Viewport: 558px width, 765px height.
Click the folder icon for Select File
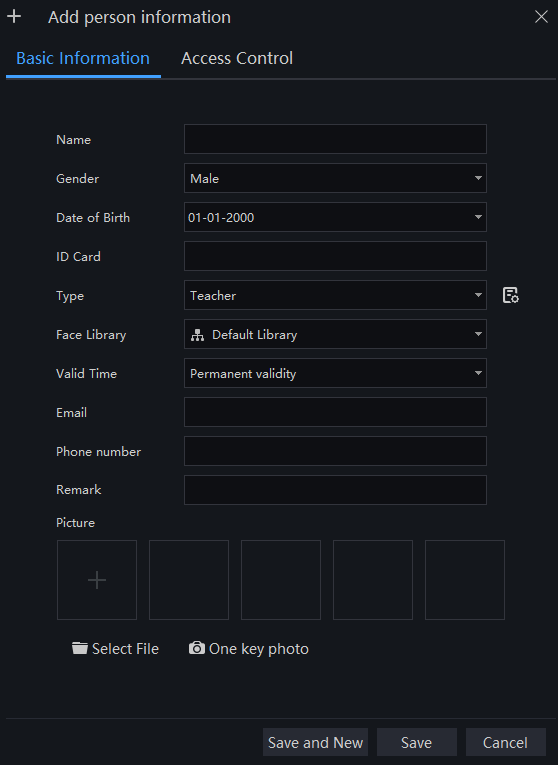point(80,648)
